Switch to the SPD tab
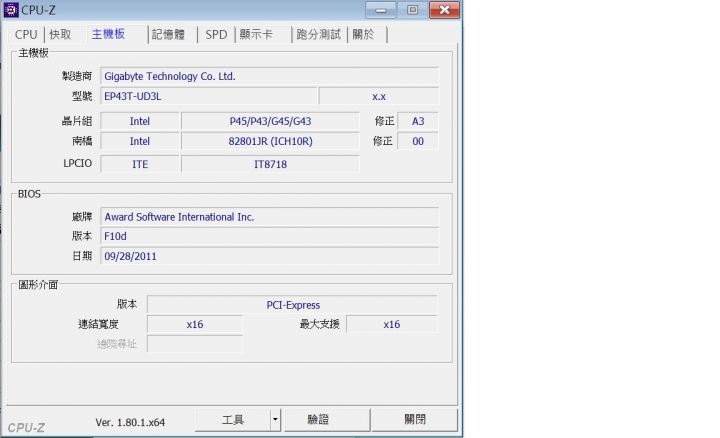 click(216, 34)
